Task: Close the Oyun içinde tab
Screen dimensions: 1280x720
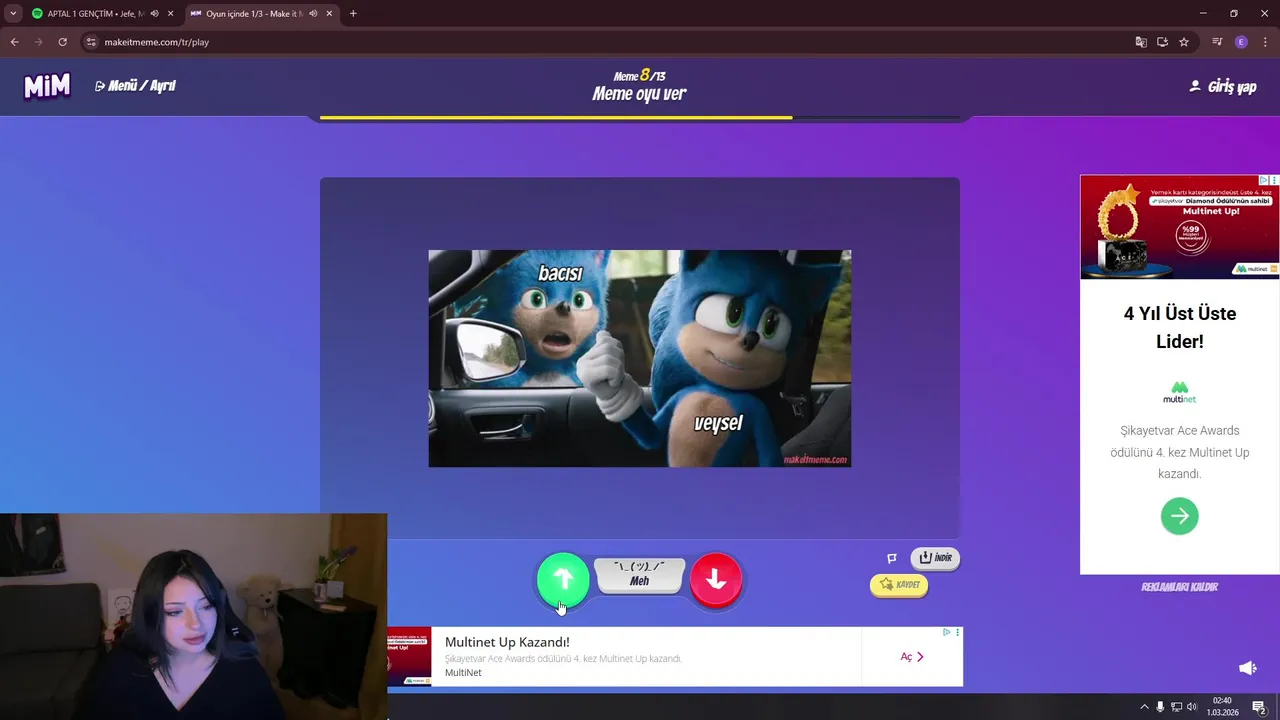Action: point(329,14)
